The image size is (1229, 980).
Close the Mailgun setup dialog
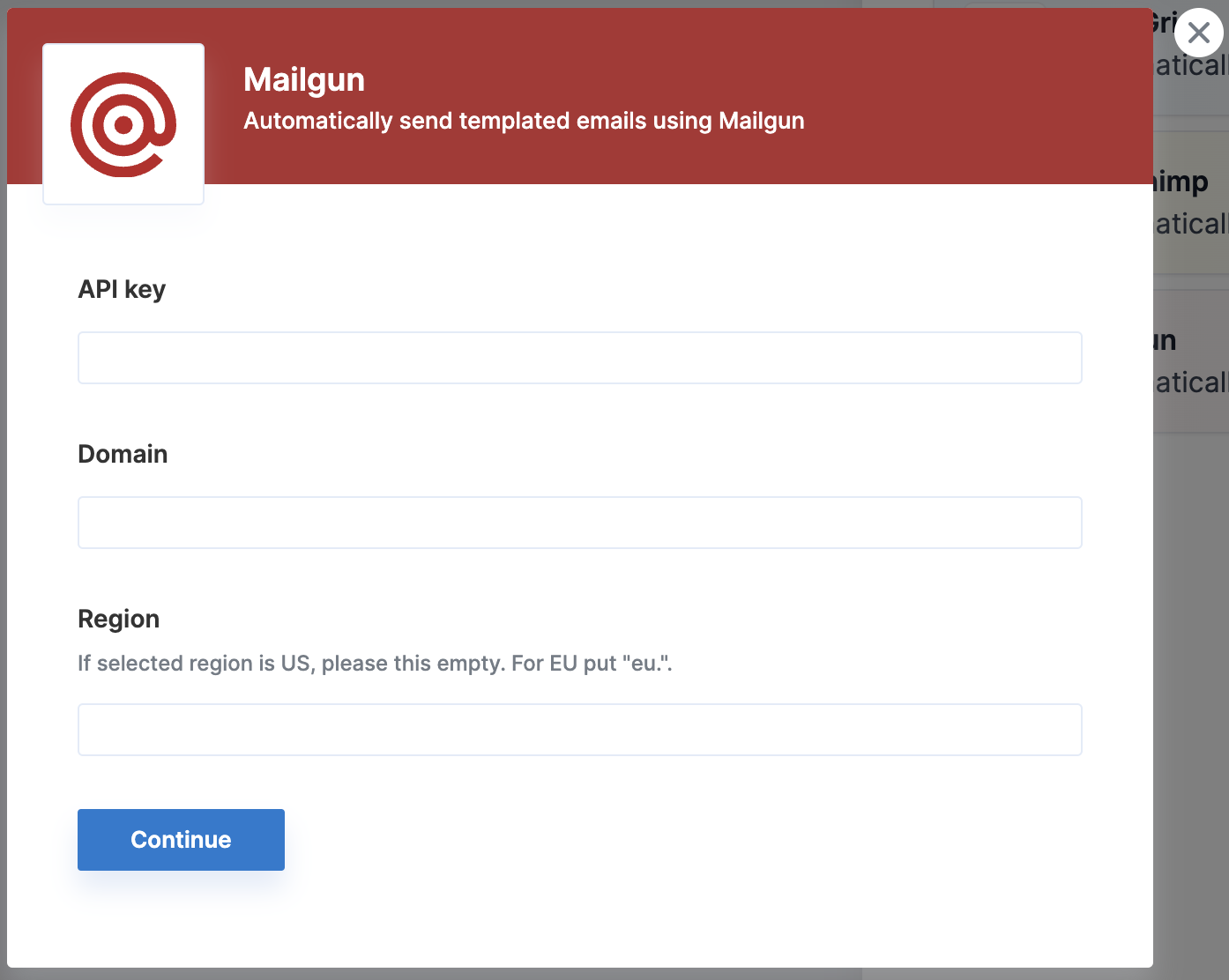[x=1198, y=33]
